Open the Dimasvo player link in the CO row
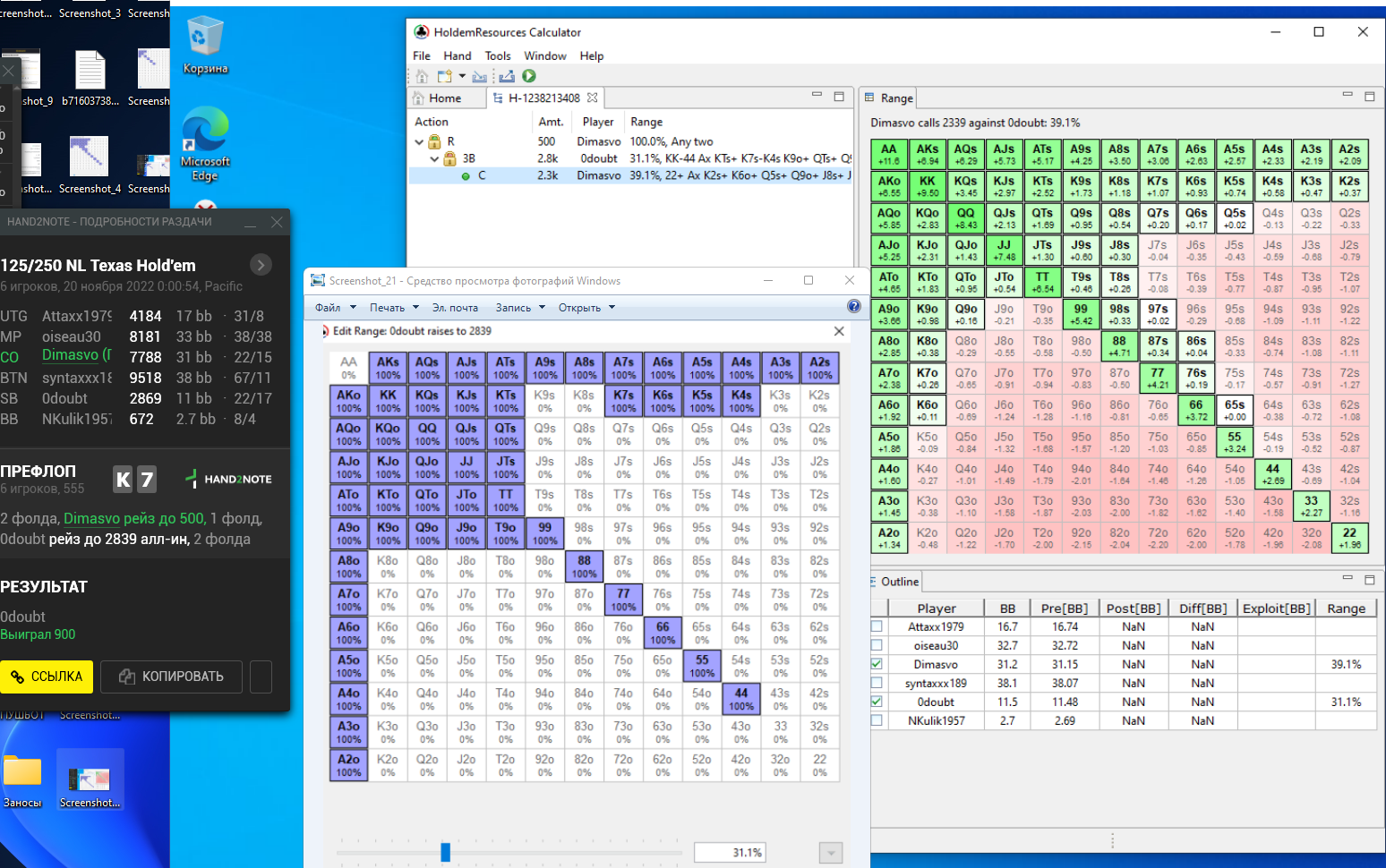 pos(72,355)
